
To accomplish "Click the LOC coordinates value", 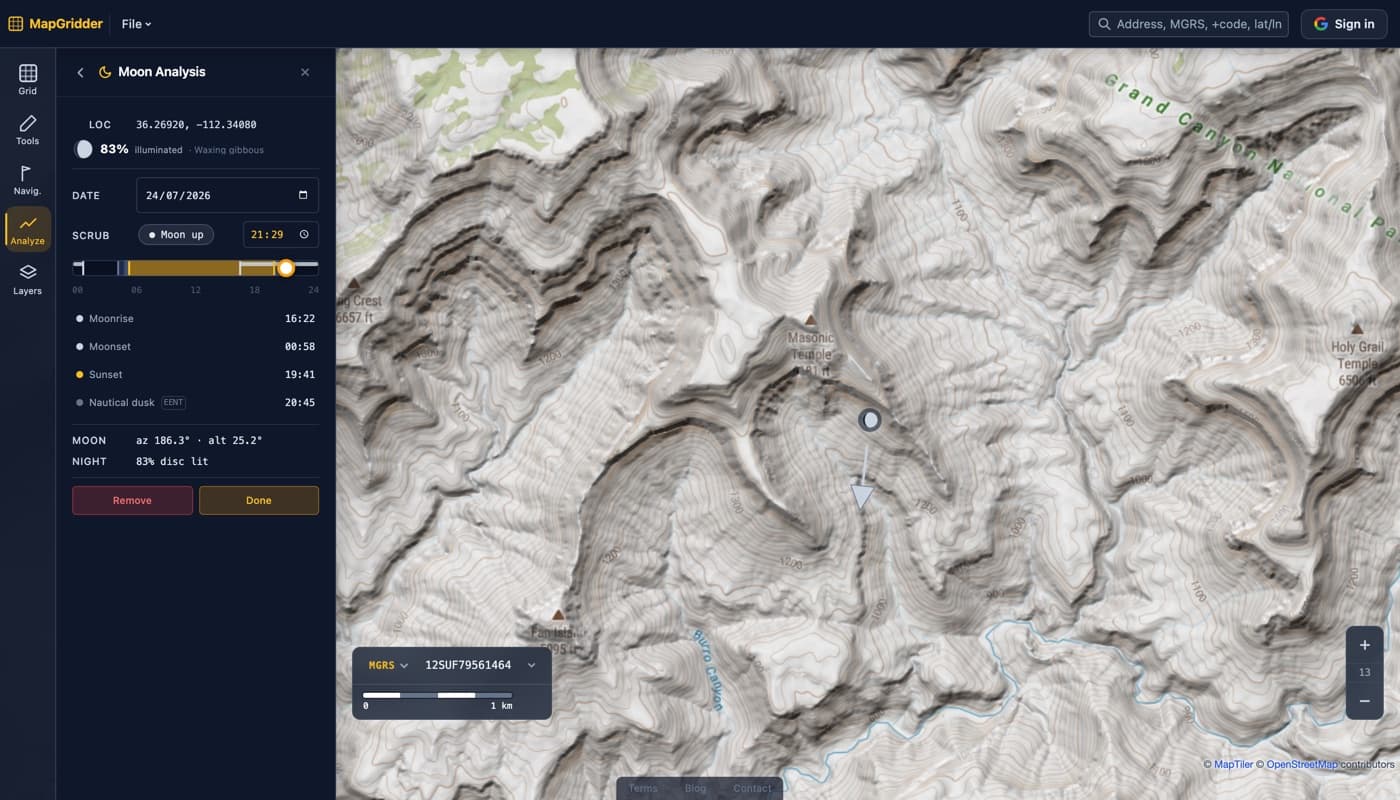I will pos(196,125).
